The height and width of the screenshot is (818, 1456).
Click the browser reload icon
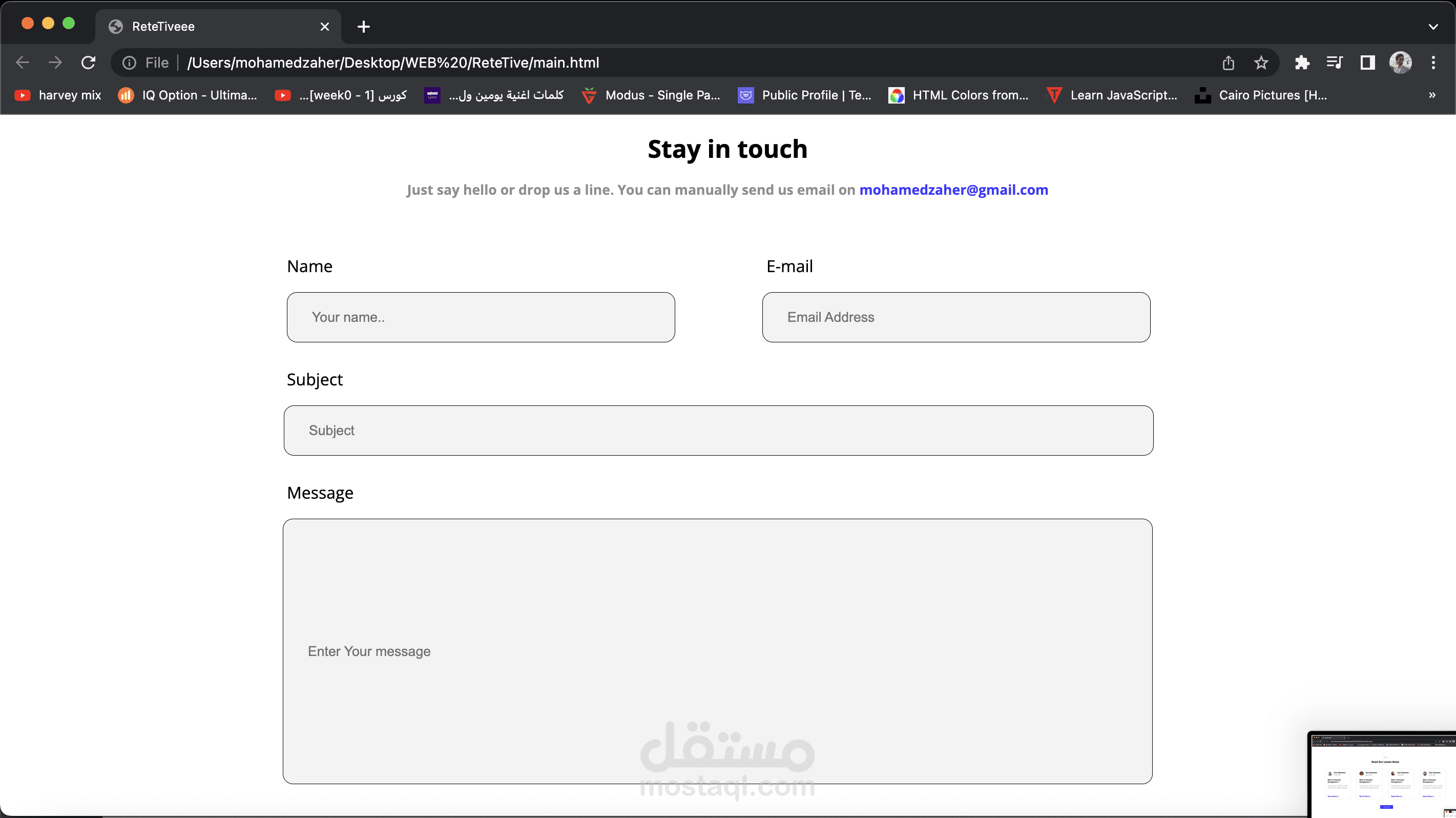pyautogui.click(x=88, y=63)
